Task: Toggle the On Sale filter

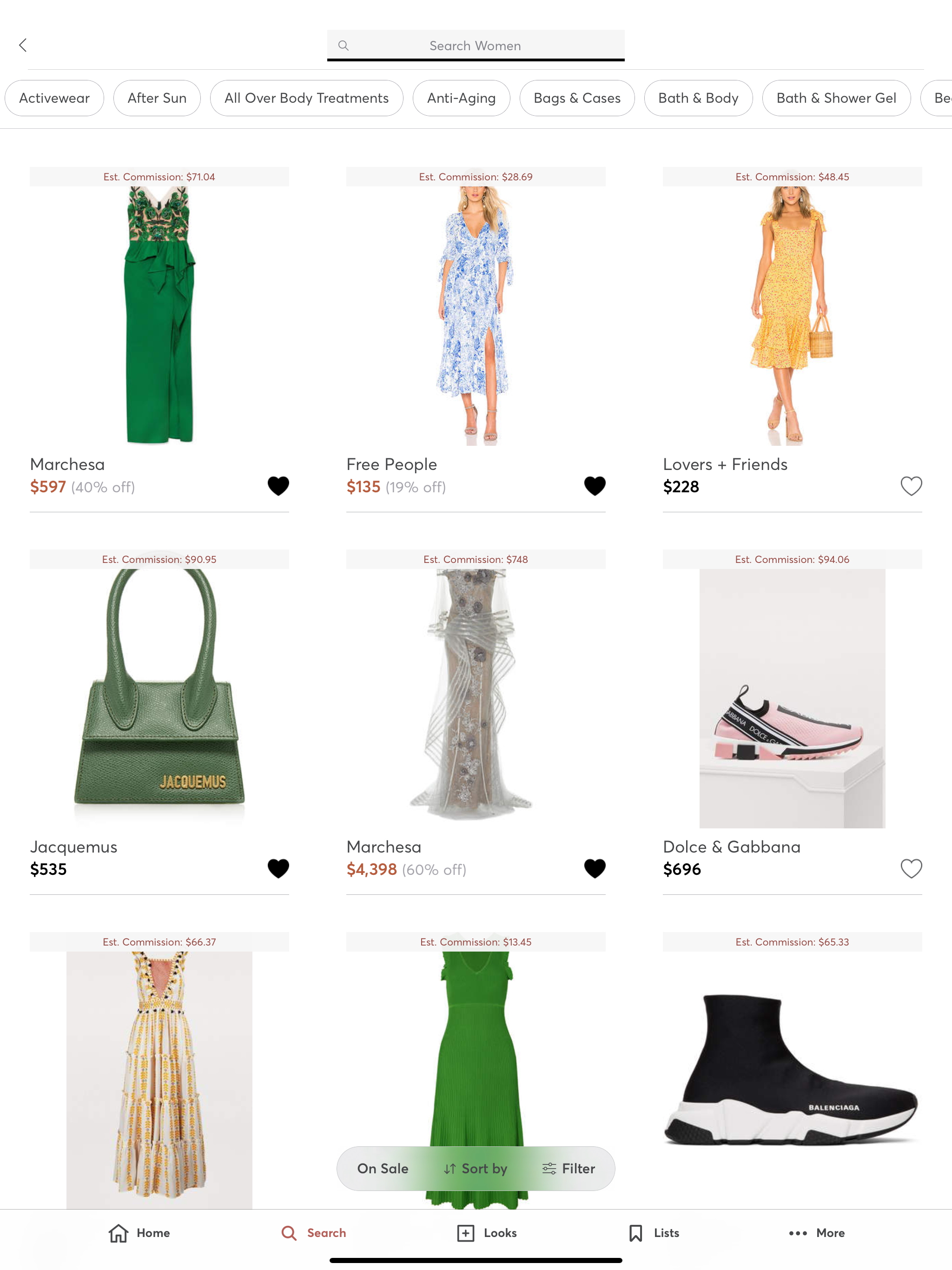Action: point(383,1168)
